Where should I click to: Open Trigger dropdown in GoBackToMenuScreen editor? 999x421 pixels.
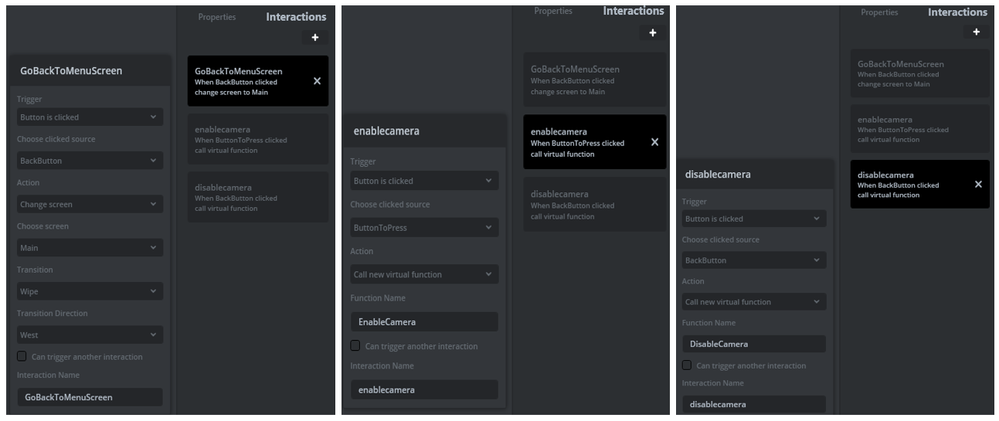pyautogui.click(x=90, y=117)
